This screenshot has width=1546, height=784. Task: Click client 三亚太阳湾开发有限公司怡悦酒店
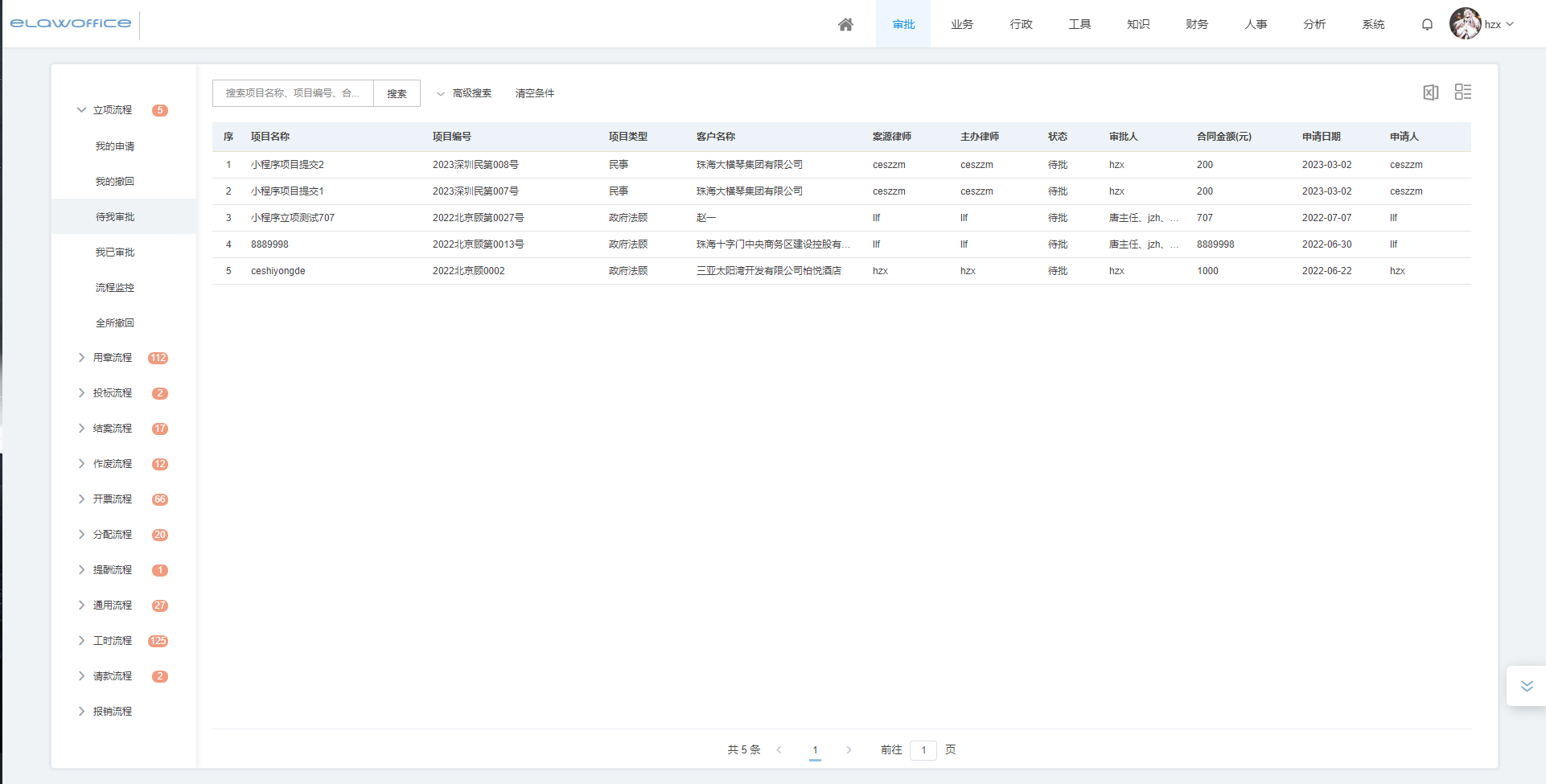point(769,271)
